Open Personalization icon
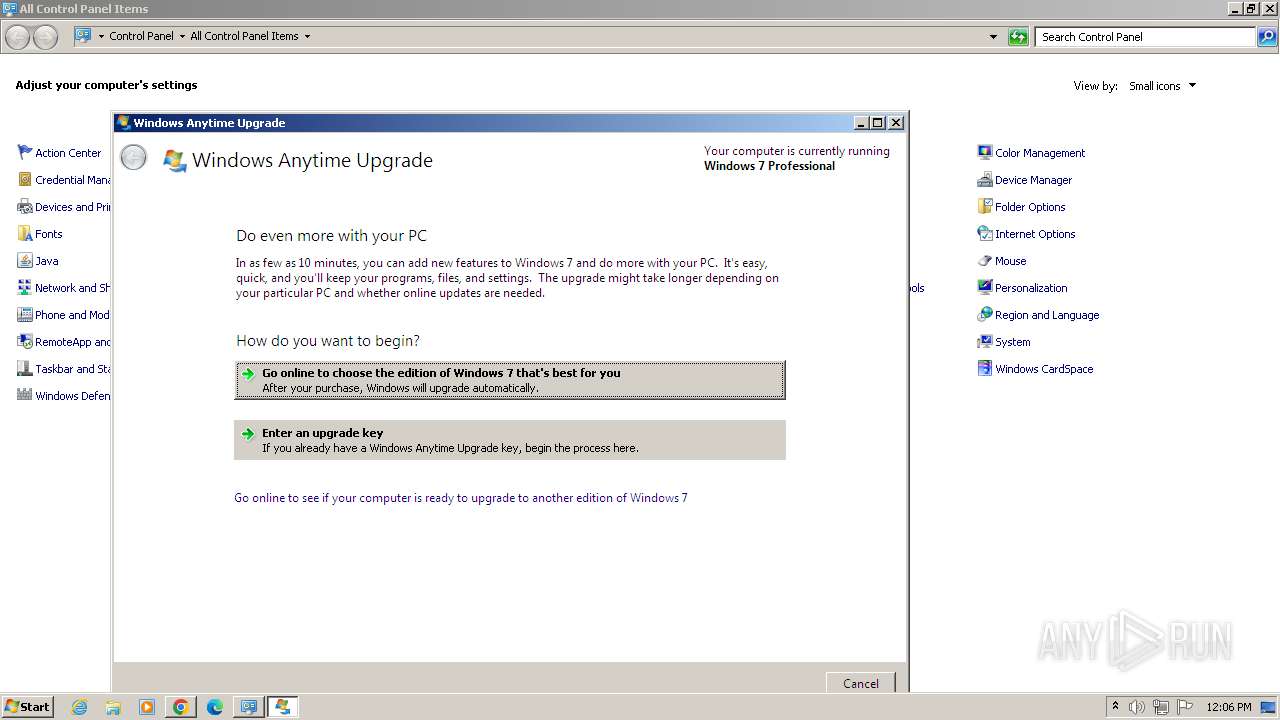The image size is (1280, 720). 985,287
